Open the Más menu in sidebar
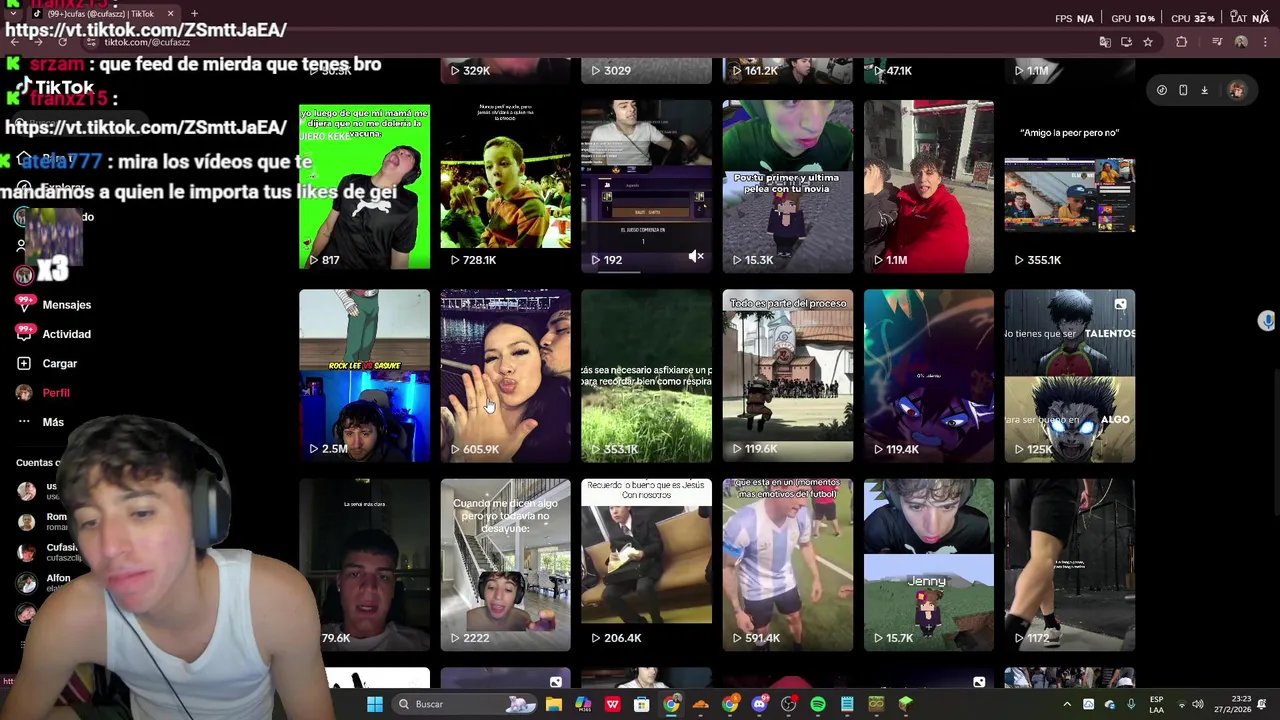 53,422
